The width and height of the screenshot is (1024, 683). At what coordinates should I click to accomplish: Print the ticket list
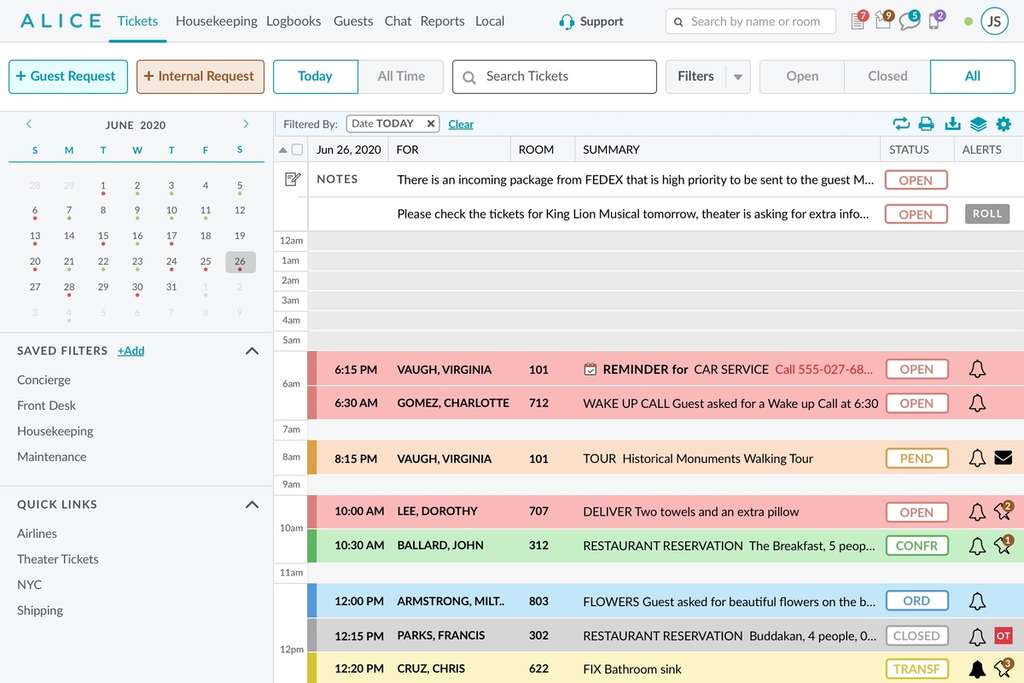pyautogui.click(x=926, y=124)
